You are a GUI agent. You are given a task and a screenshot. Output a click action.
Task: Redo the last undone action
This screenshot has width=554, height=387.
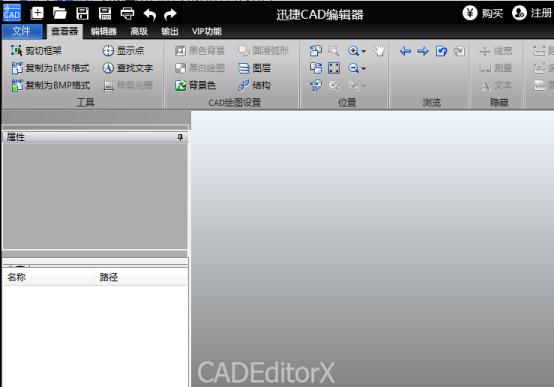[x=170, y=14]
